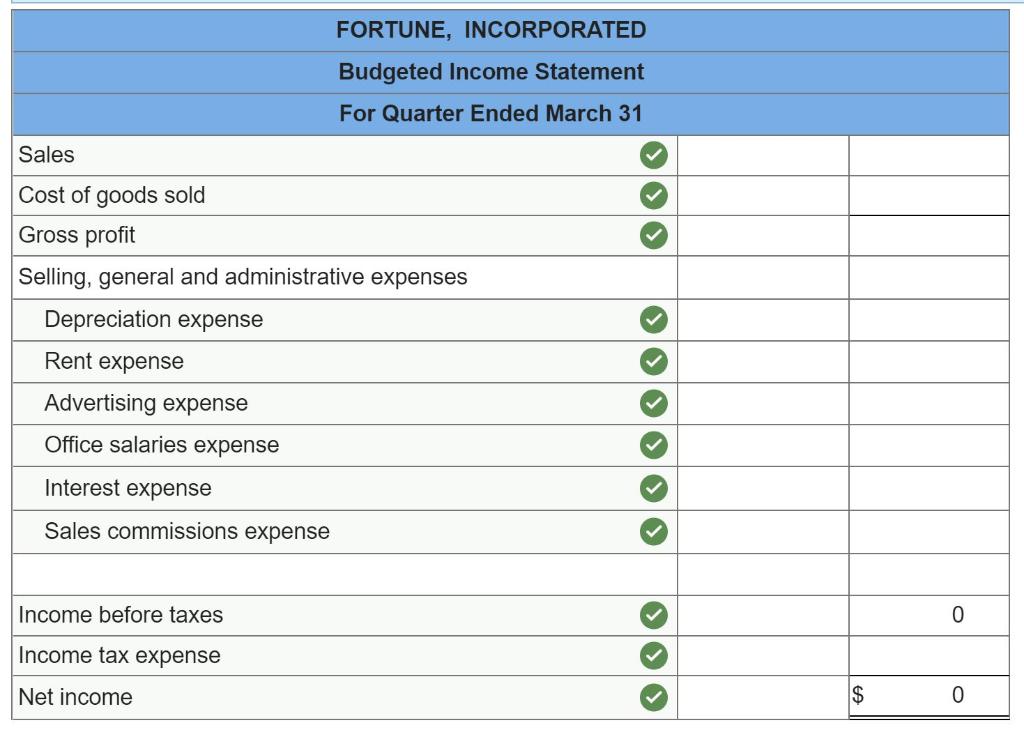The height and width of the screenshot is (739, 1024).
Task: Click the Income before taxes checkmark icon
Action: coord(653,615)
